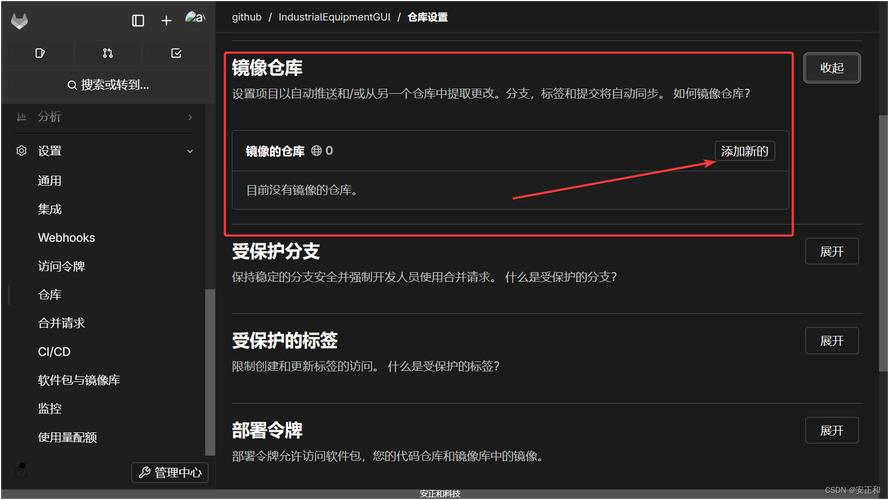The width and height of the screenshot is (889, 500).
Task: Open Webhooks settings
Action: [x=66, y=238]
